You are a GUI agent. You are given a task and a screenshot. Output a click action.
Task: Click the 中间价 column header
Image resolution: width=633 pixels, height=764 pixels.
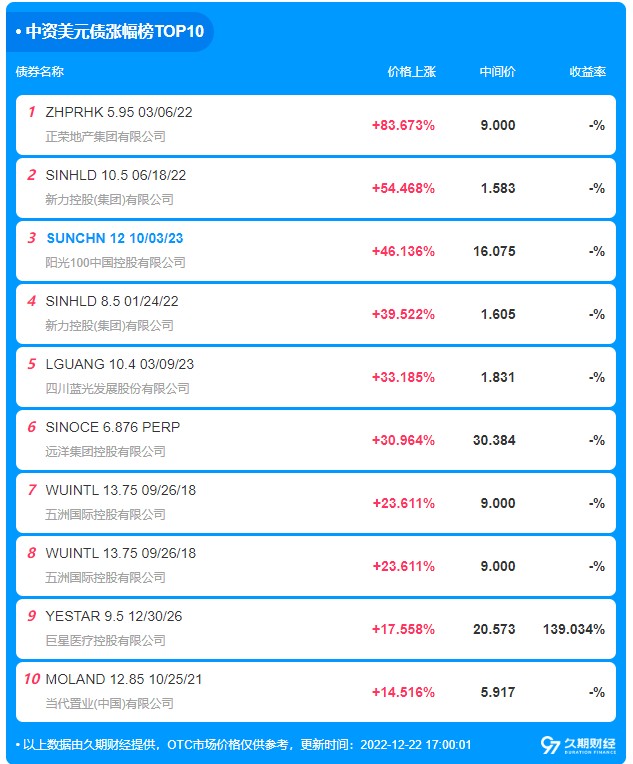tap(497, 72)
